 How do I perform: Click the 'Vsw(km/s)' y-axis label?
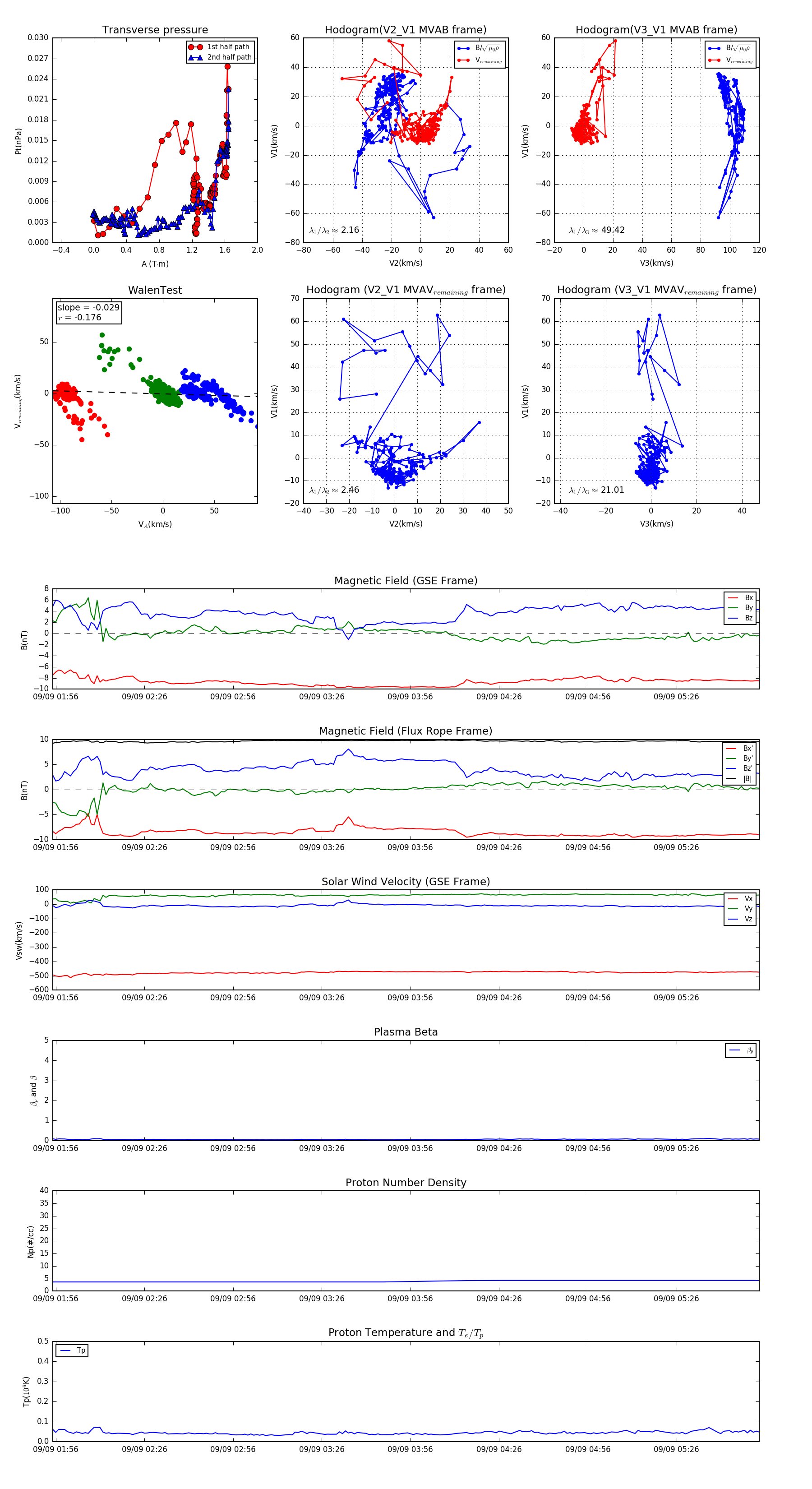18,940
